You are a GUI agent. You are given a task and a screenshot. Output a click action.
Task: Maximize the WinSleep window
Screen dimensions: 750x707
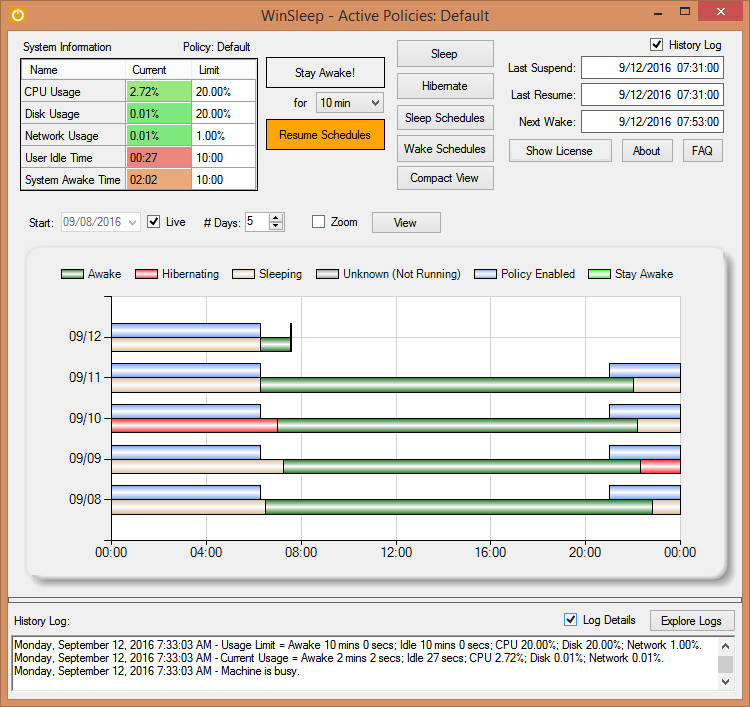(685, 11)
